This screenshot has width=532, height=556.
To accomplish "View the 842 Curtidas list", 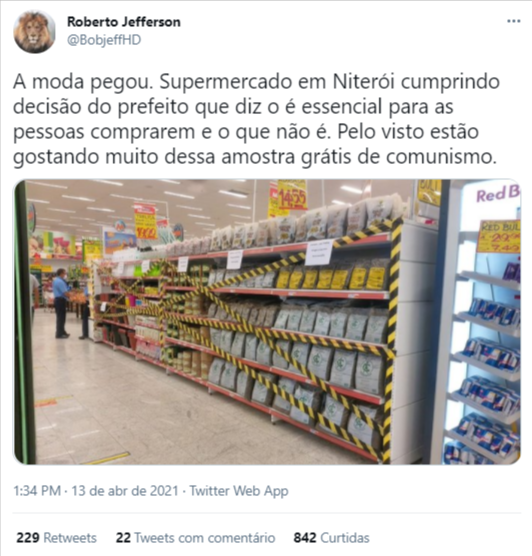I will (x=331, y=538).
